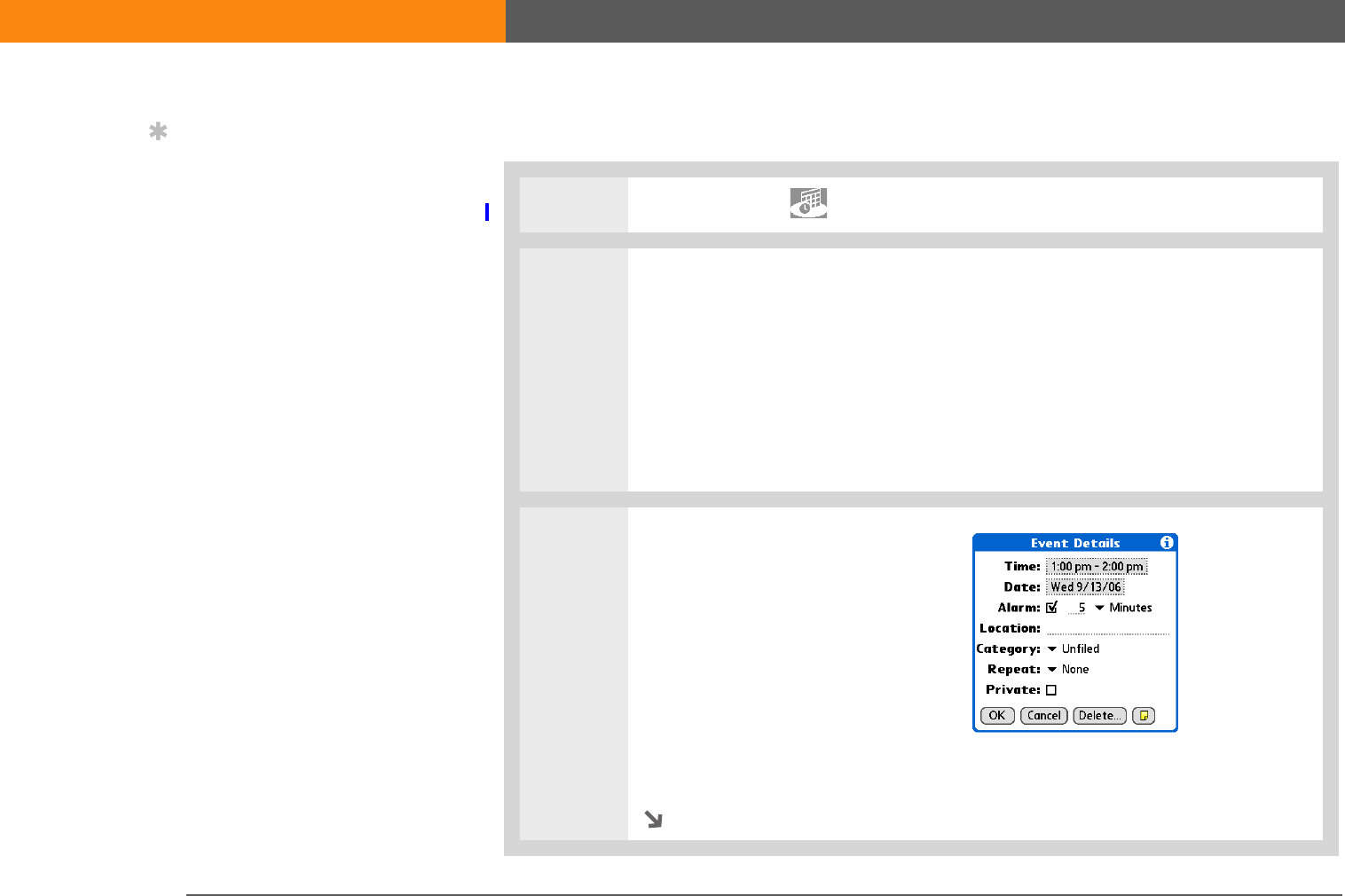Open the Category dropdown showing Unfiled
The height and width of the screenshot is (896, 1345).
point(1074,649)
